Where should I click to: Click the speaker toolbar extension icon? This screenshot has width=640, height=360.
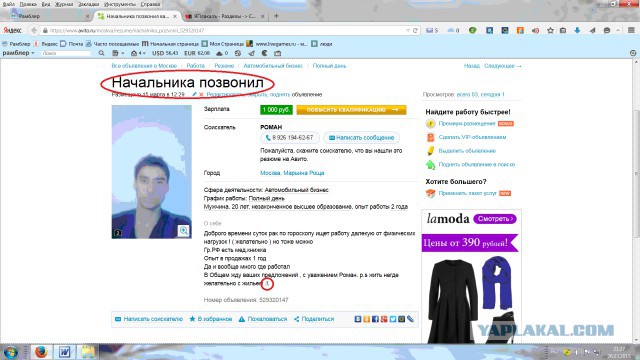tap(536, 31)
